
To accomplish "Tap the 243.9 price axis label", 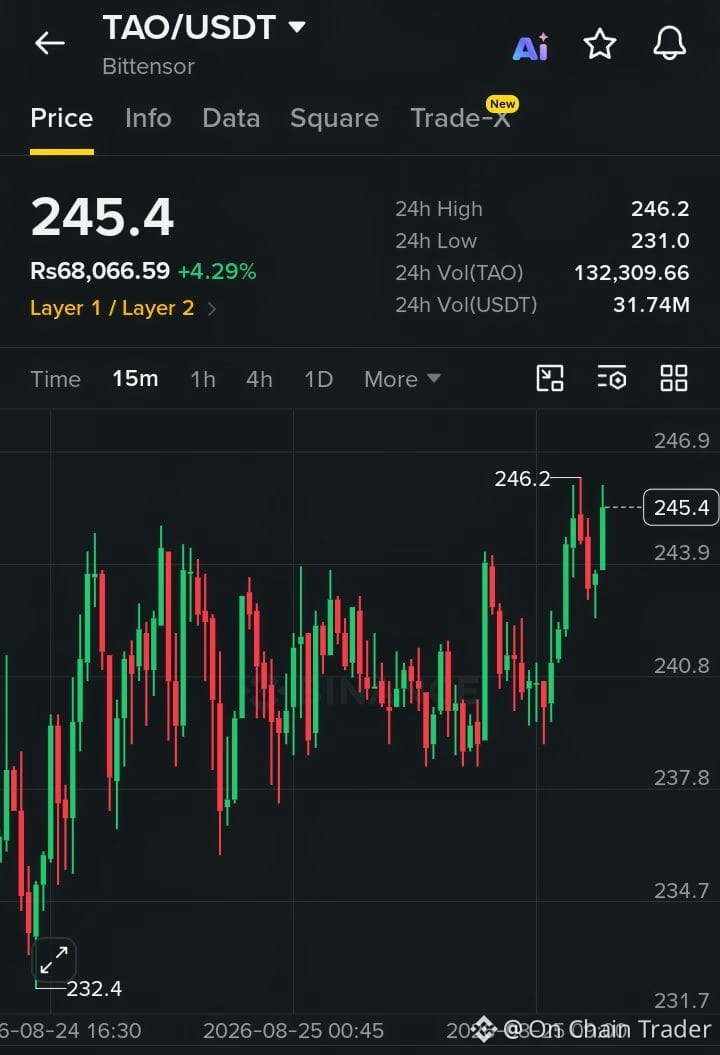I will pyautogui.click(x=682, y=553).
